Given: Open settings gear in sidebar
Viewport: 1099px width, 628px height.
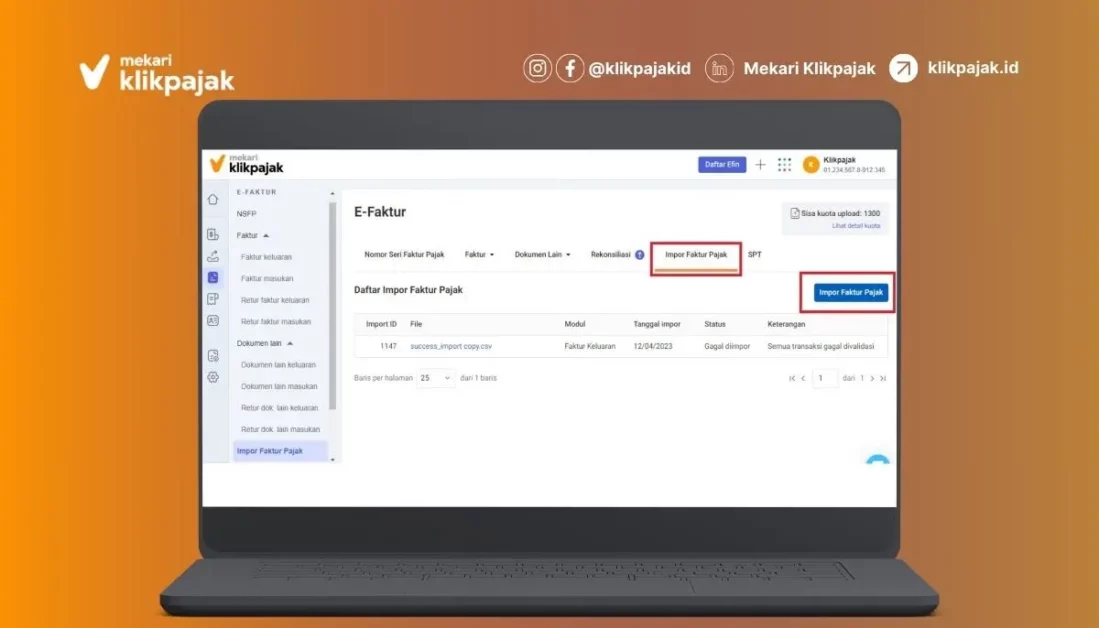Looking at the screenshot, I should click(213, 377).
